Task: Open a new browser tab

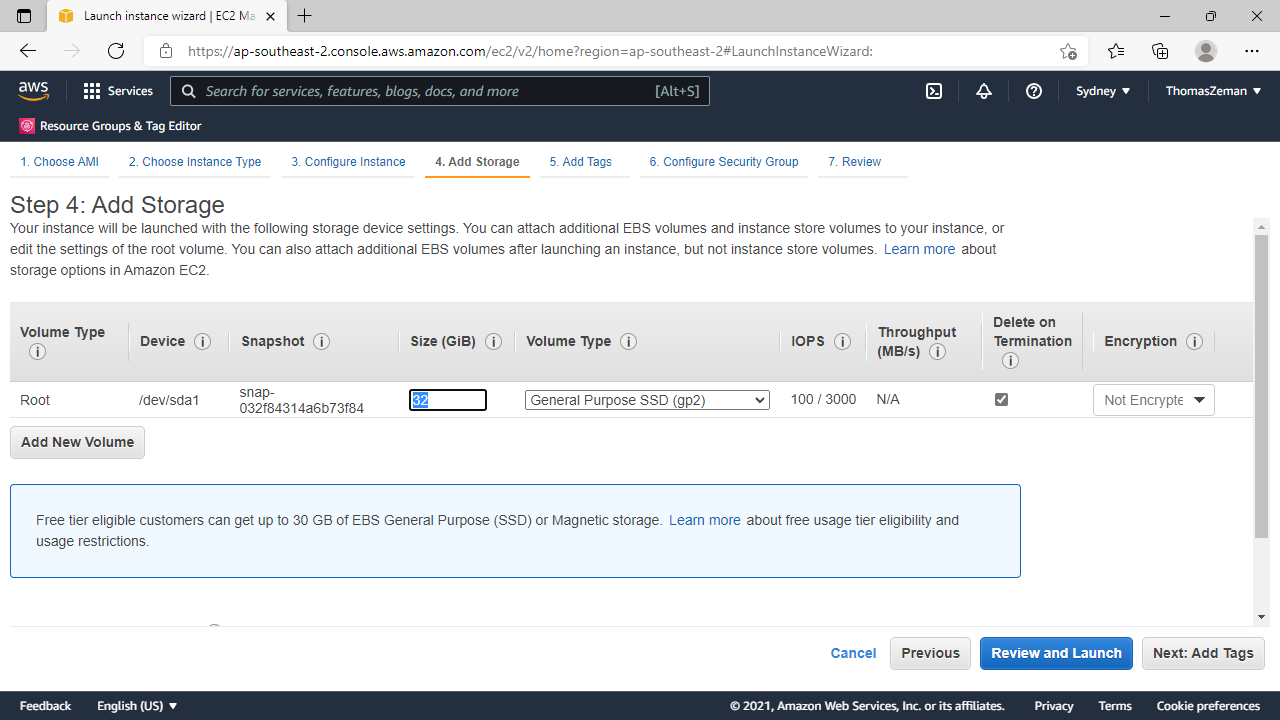Action: (305, 16)
